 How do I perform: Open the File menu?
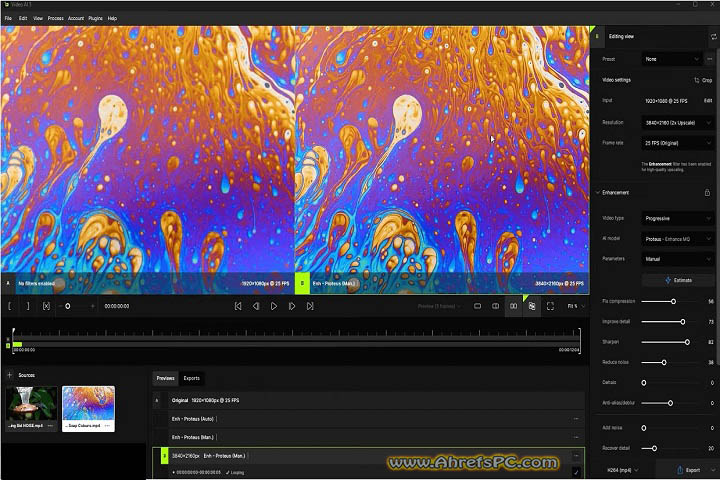pyautogui.click(x=8, y=18)
